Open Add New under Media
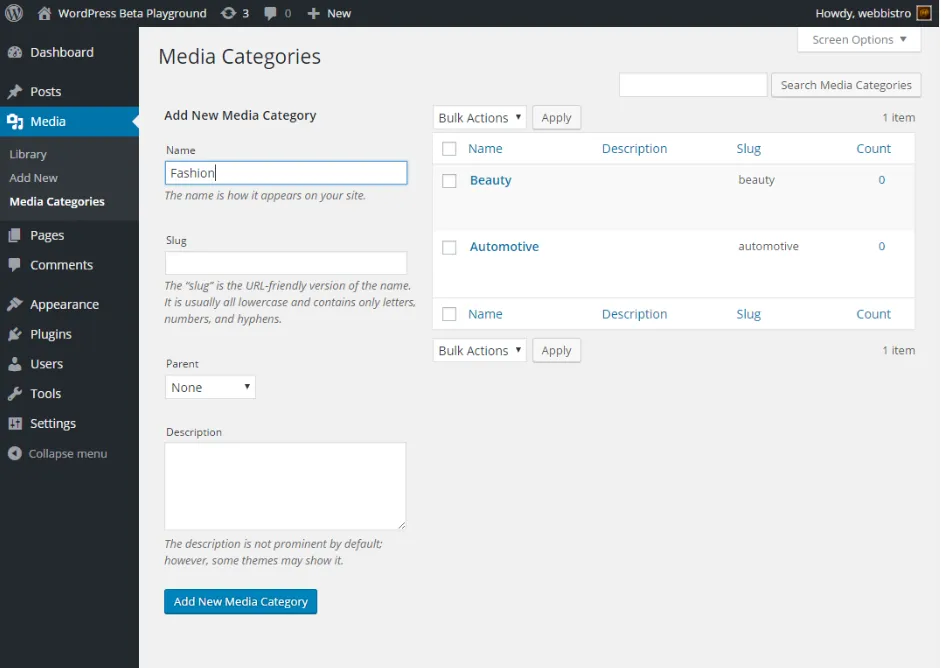 [x=33, y=178]
